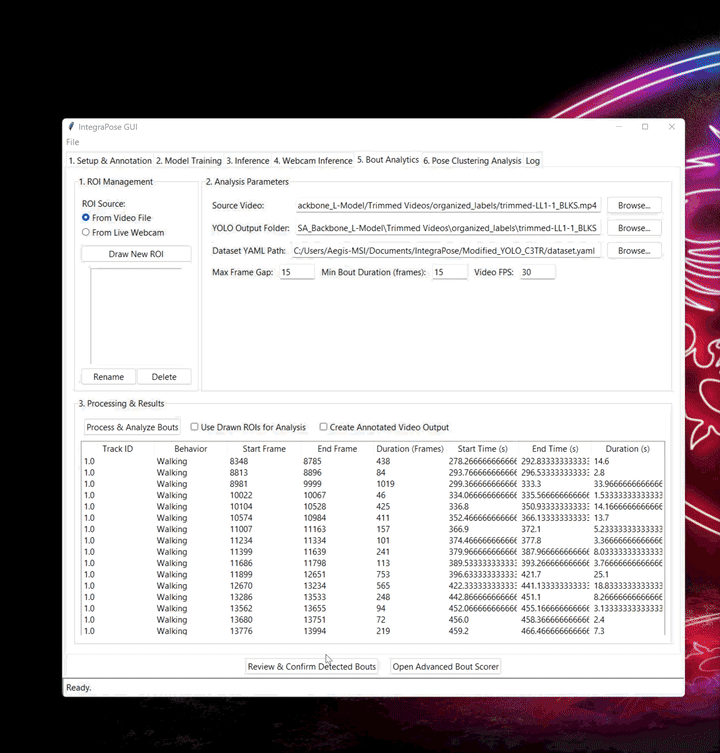The width and height of the screenshot is (720, 753).
Task: Go to the Inference tab
Action: click(248, 160)
